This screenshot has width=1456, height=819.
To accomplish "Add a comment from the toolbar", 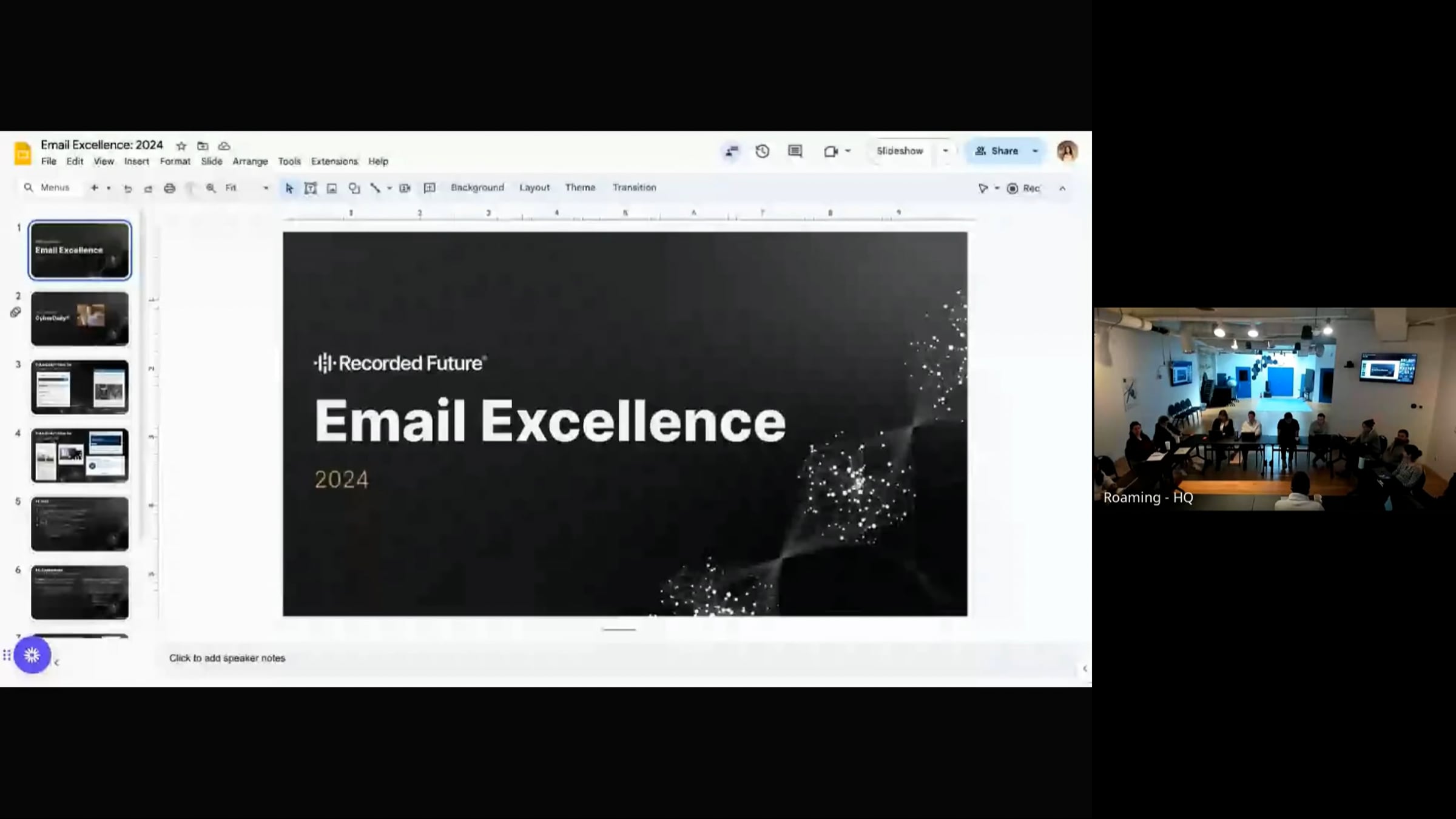I will click(430, 188).
